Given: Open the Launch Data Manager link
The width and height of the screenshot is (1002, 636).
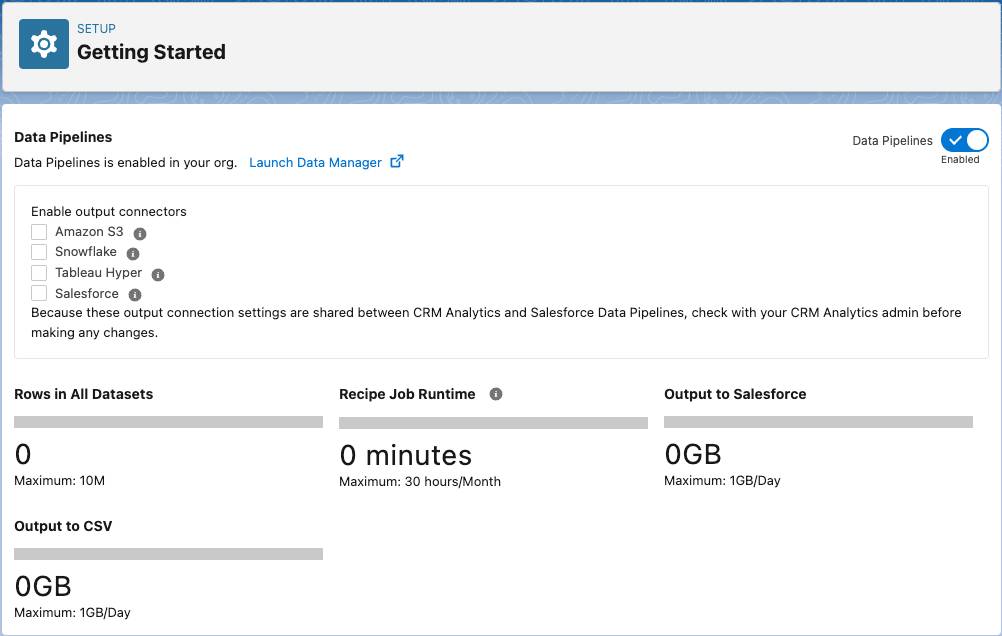Looking at the screenshot, I should point(315,162).
